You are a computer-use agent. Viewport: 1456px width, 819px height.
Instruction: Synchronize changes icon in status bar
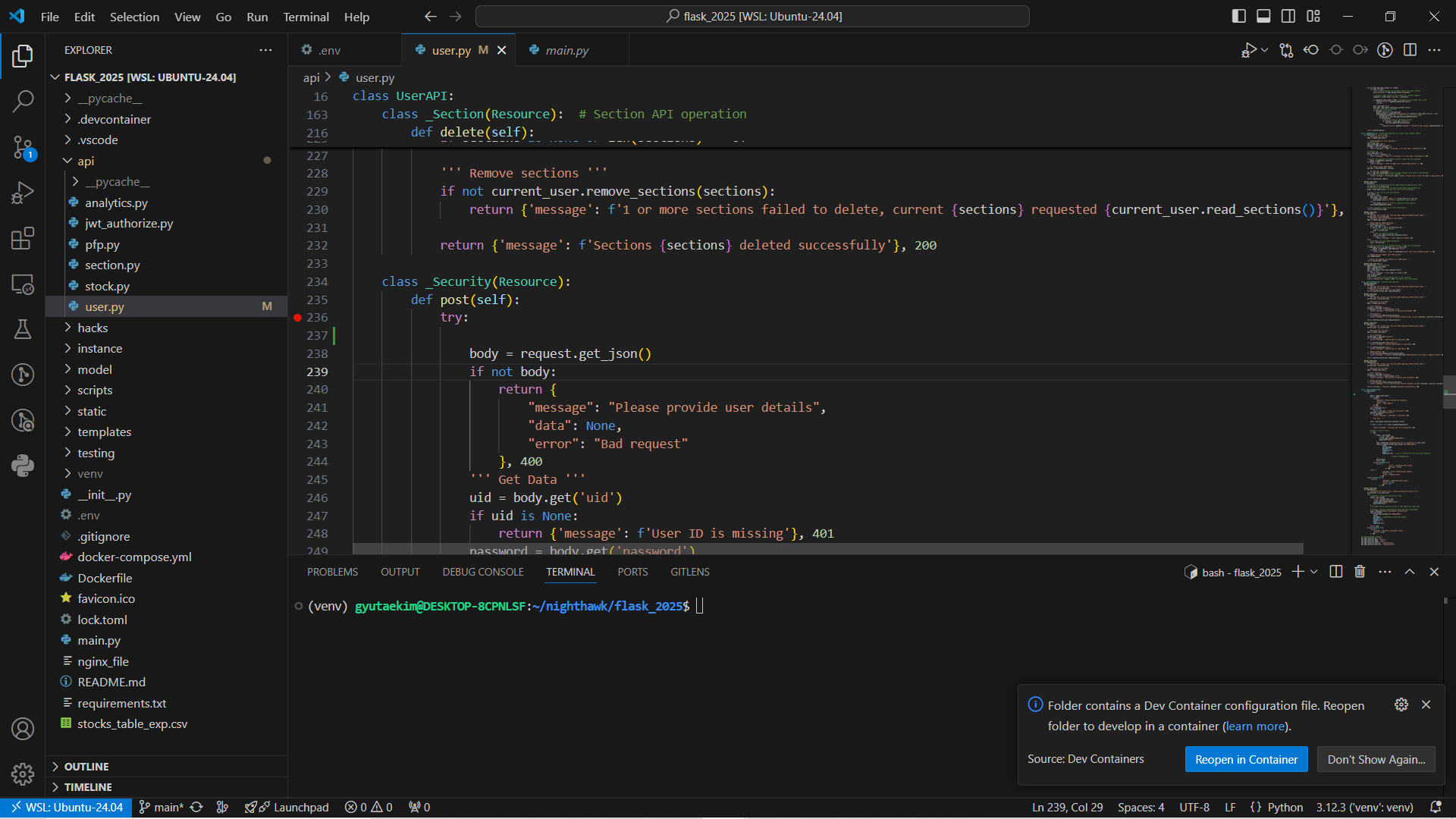[x=196, y=808]
